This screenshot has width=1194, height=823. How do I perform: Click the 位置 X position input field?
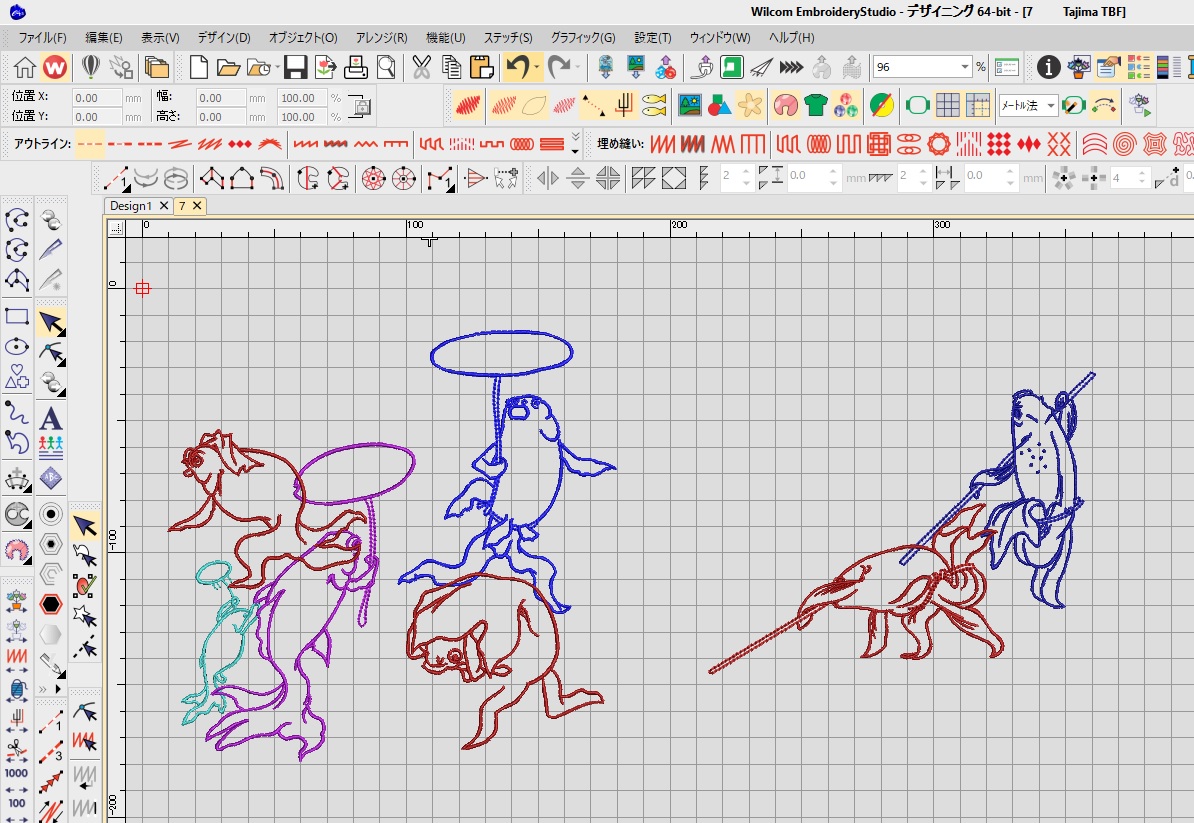coord(97,97)
